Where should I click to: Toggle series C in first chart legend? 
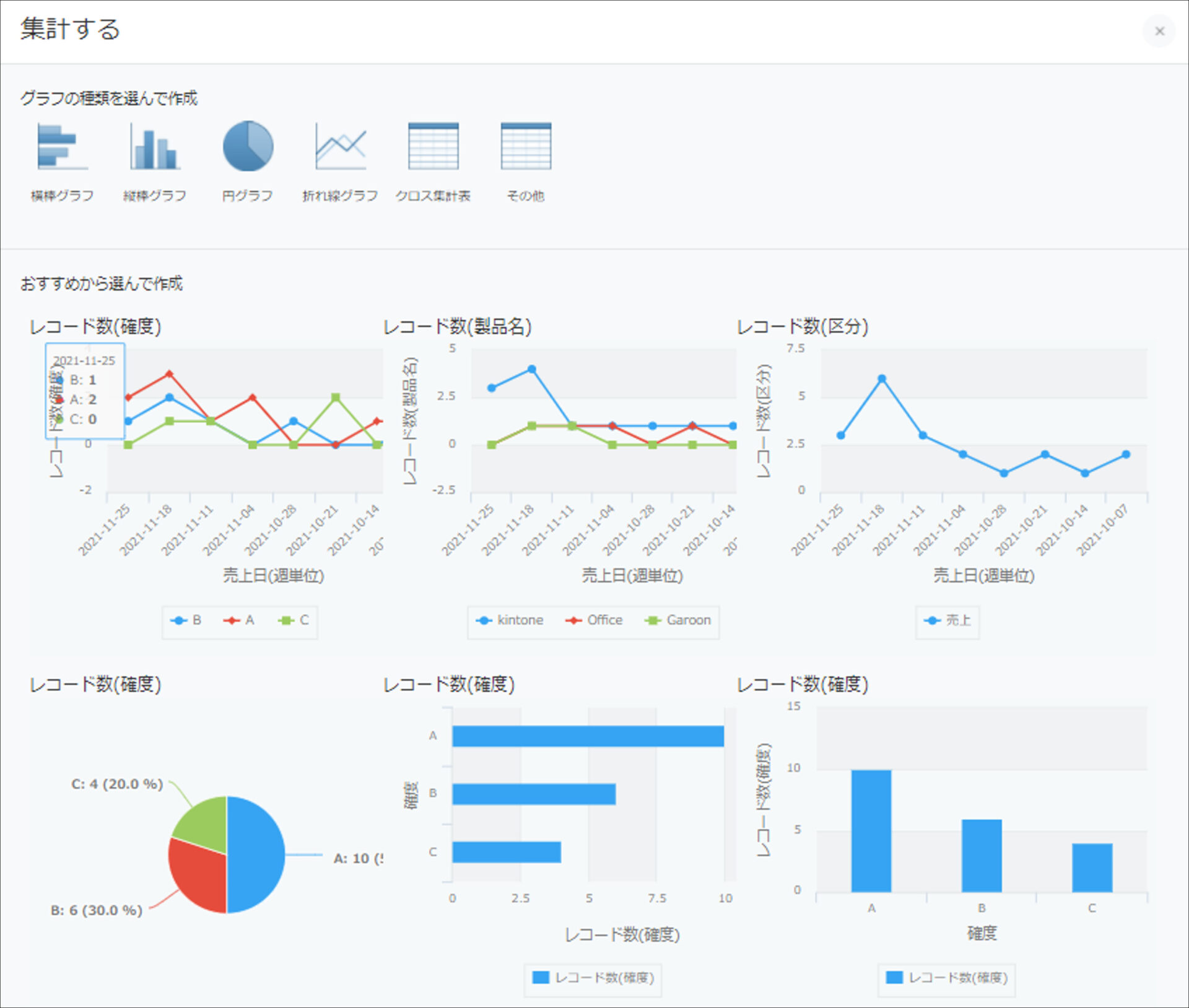(x=294, y=620)
